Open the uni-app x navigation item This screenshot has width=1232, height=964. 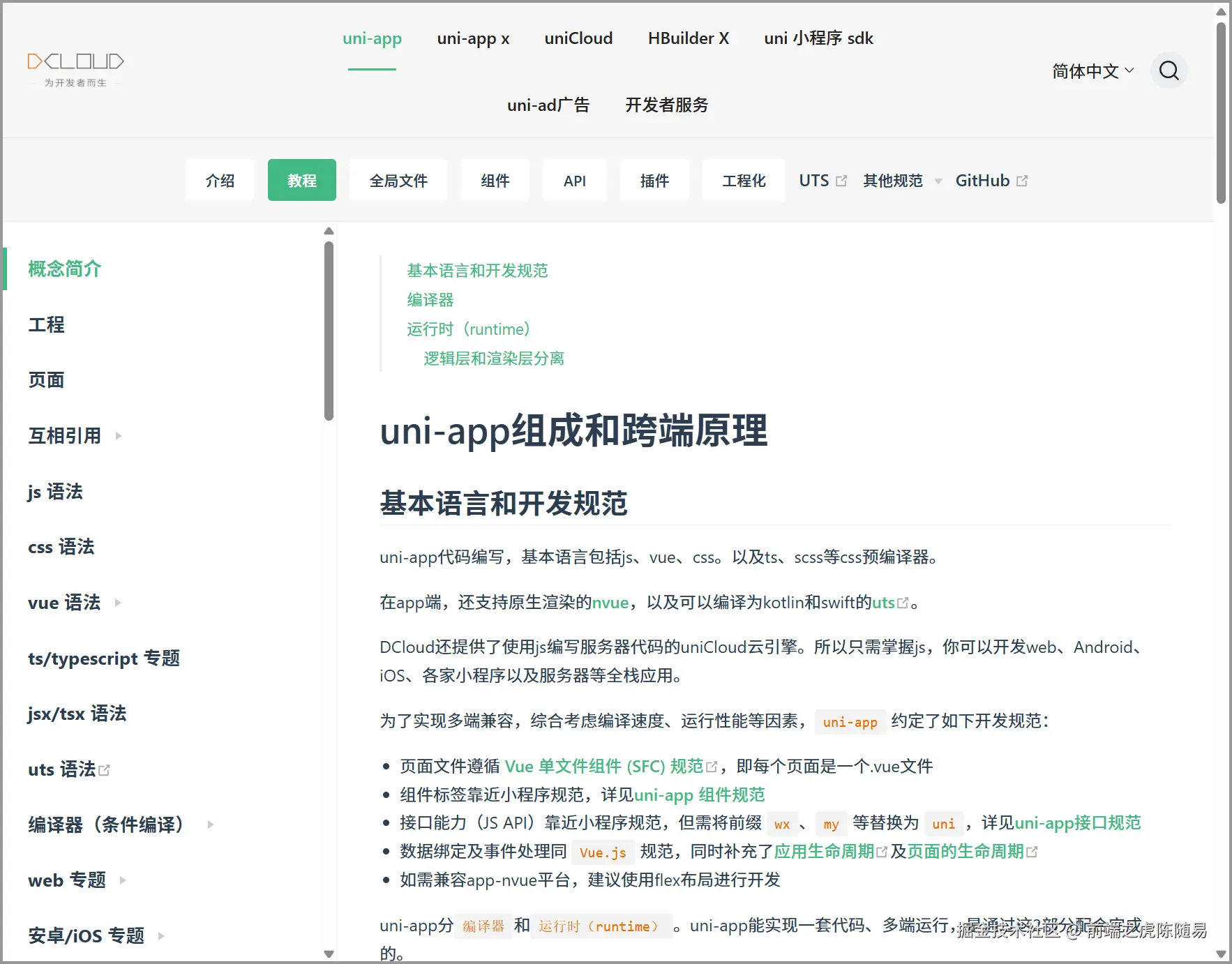point(473,38)
